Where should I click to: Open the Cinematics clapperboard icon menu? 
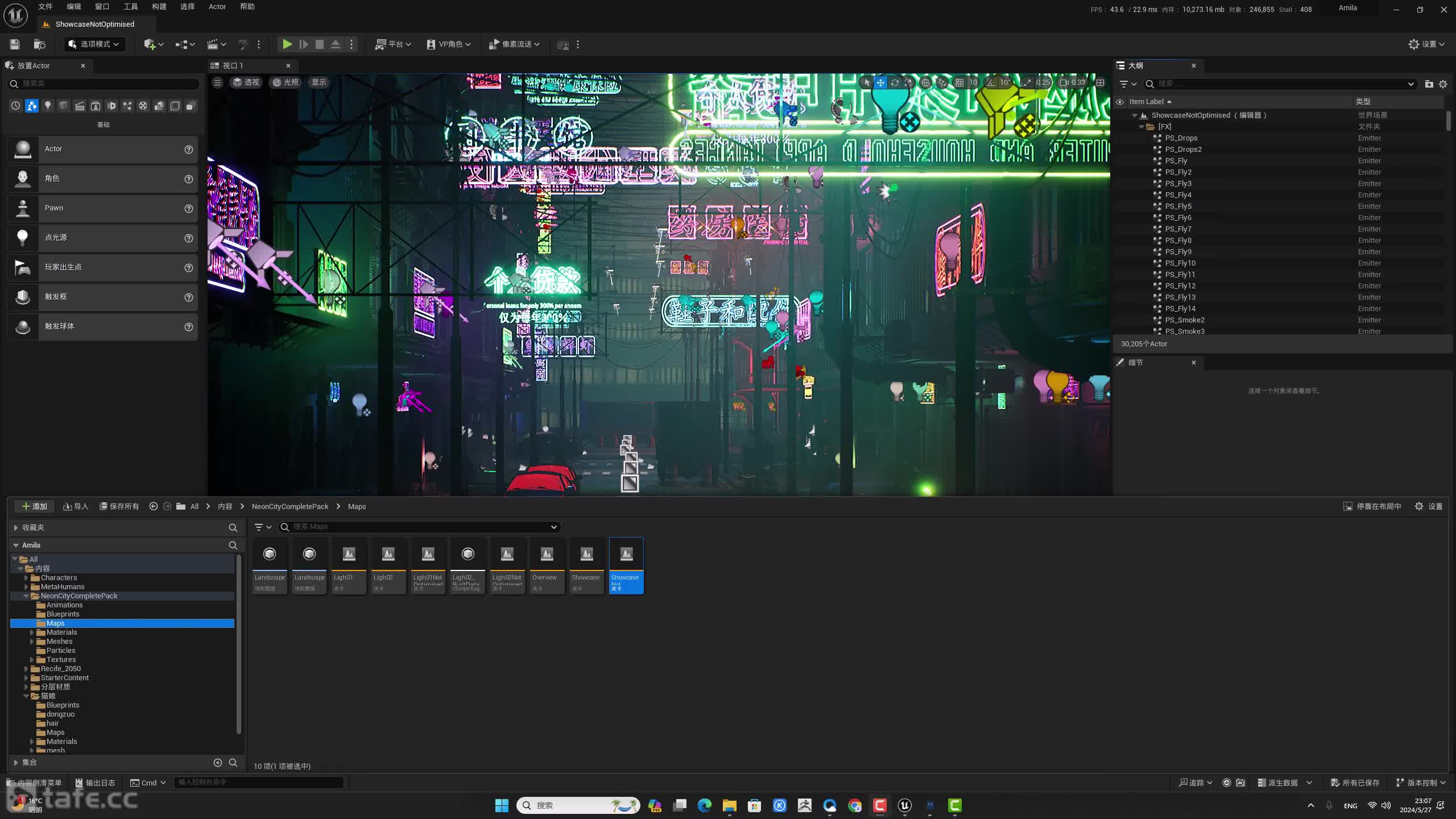click(216, 44)
